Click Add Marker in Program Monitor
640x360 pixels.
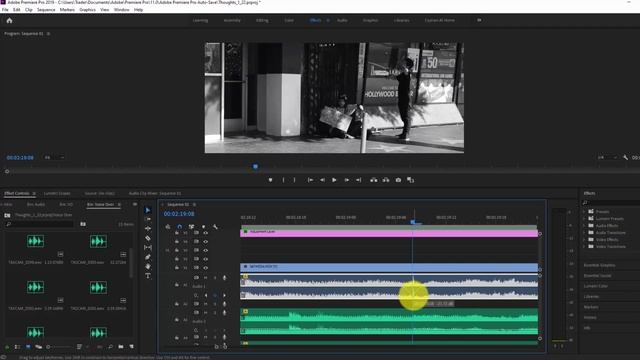(270, 180)
